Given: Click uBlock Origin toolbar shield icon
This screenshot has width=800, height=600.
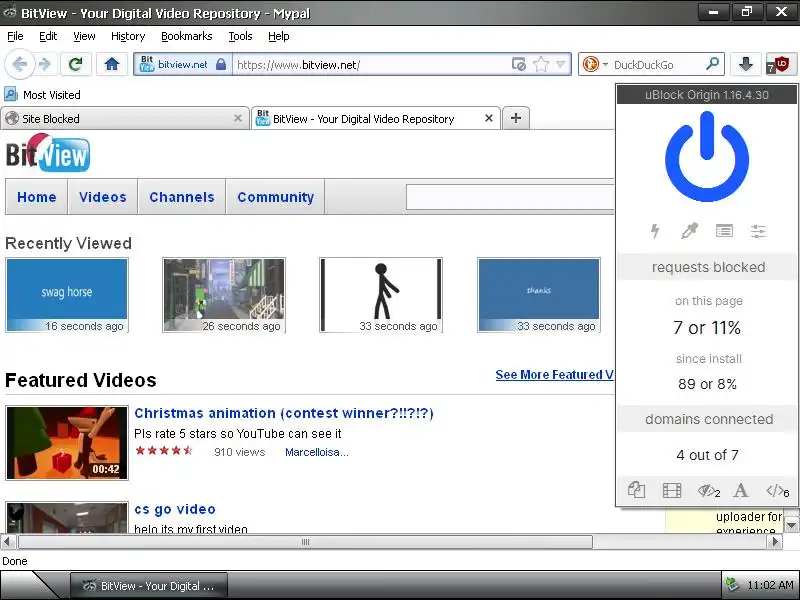Looking at the screenshot, I should 779,64.
